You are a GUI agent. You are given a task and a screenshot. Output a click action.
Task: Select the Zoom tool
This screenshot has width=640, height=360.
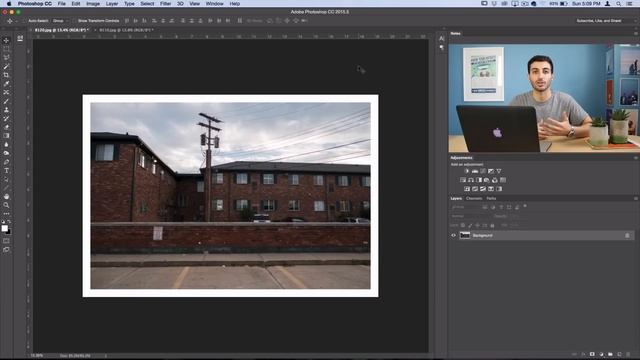tap(6, 205)
